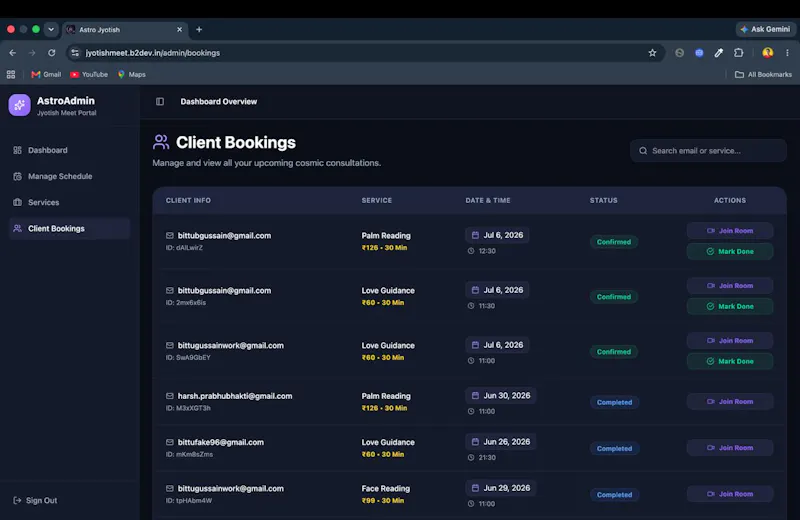The width and height of the screenshot is (800, 520).
Task: Click the eyedropper extension icon
Action: point(718,53)
